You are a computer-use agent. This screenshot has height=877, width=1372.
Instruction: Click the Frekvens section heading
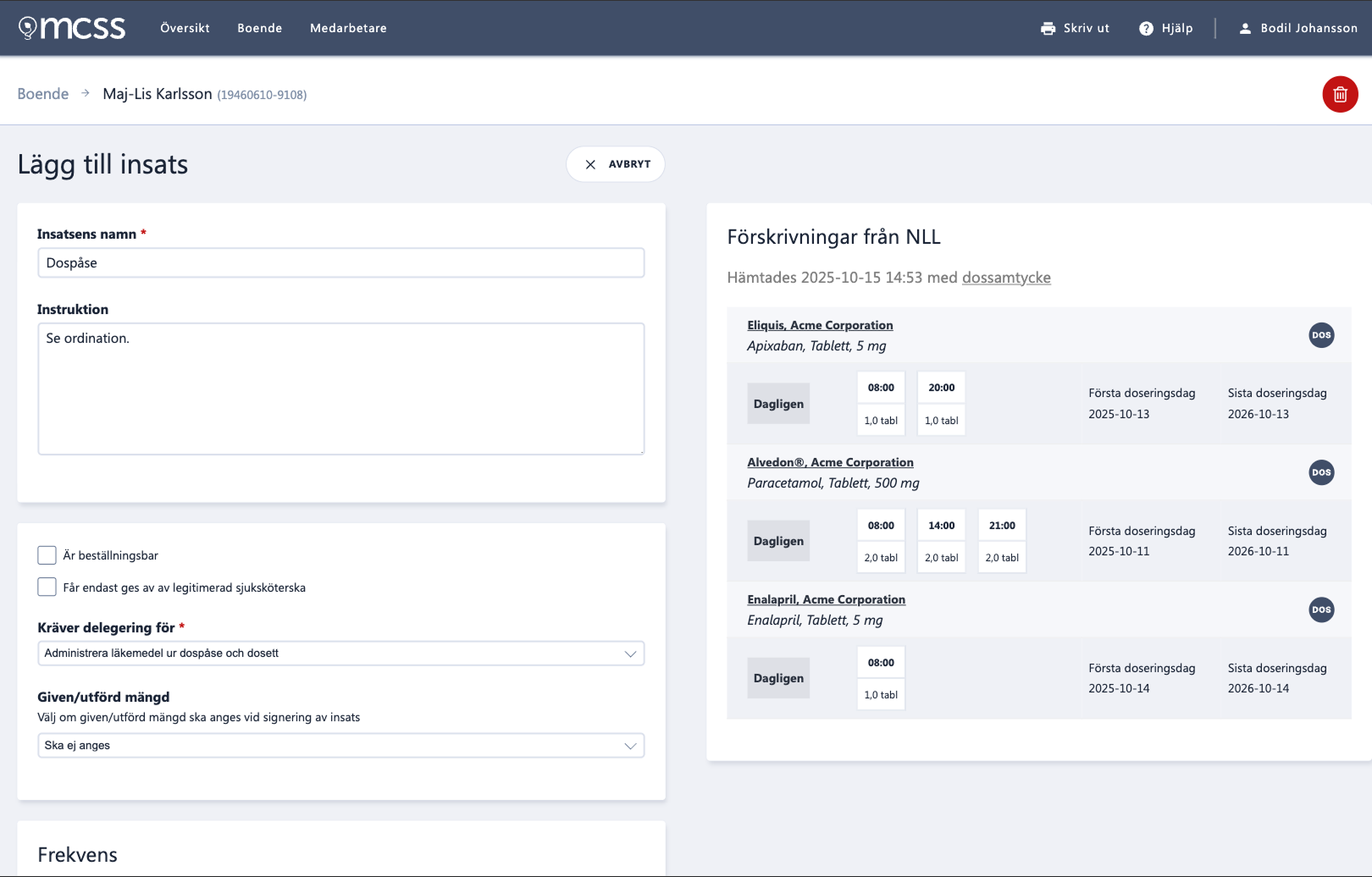click(77, 855)
